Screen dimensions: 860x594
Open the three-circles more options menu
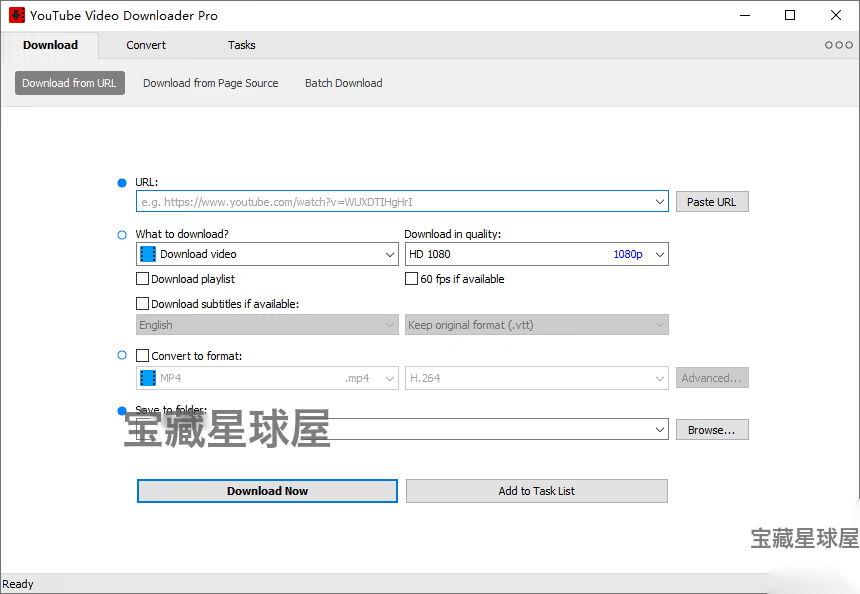click(839, 45)
